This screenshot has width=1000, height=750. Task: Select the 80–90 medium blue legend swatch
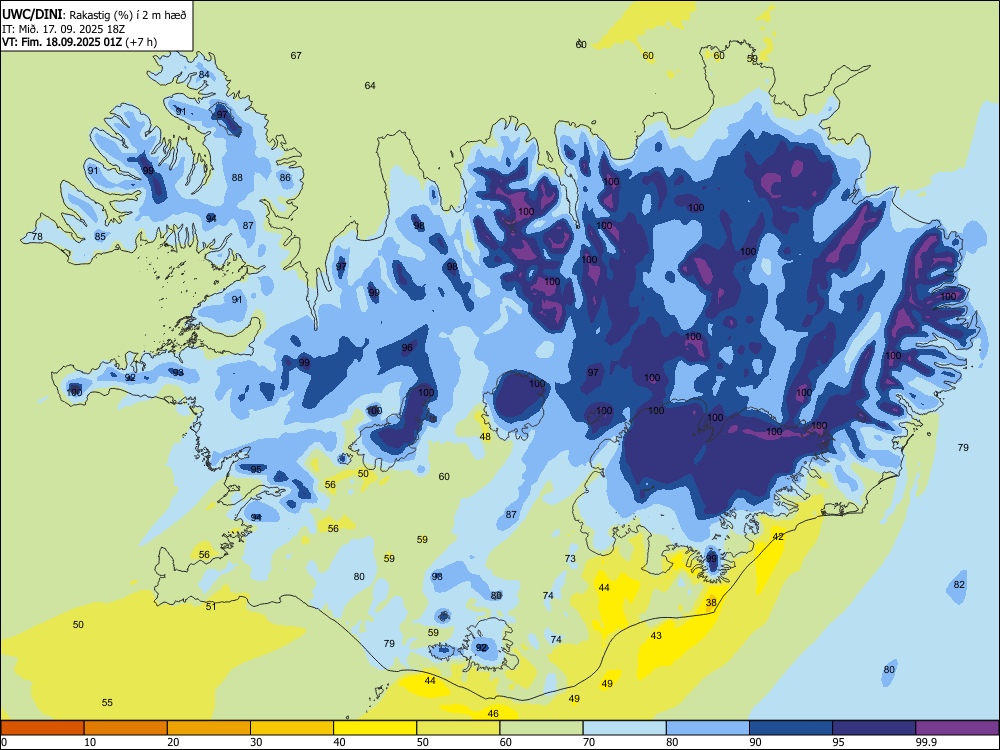click(708, 728)
